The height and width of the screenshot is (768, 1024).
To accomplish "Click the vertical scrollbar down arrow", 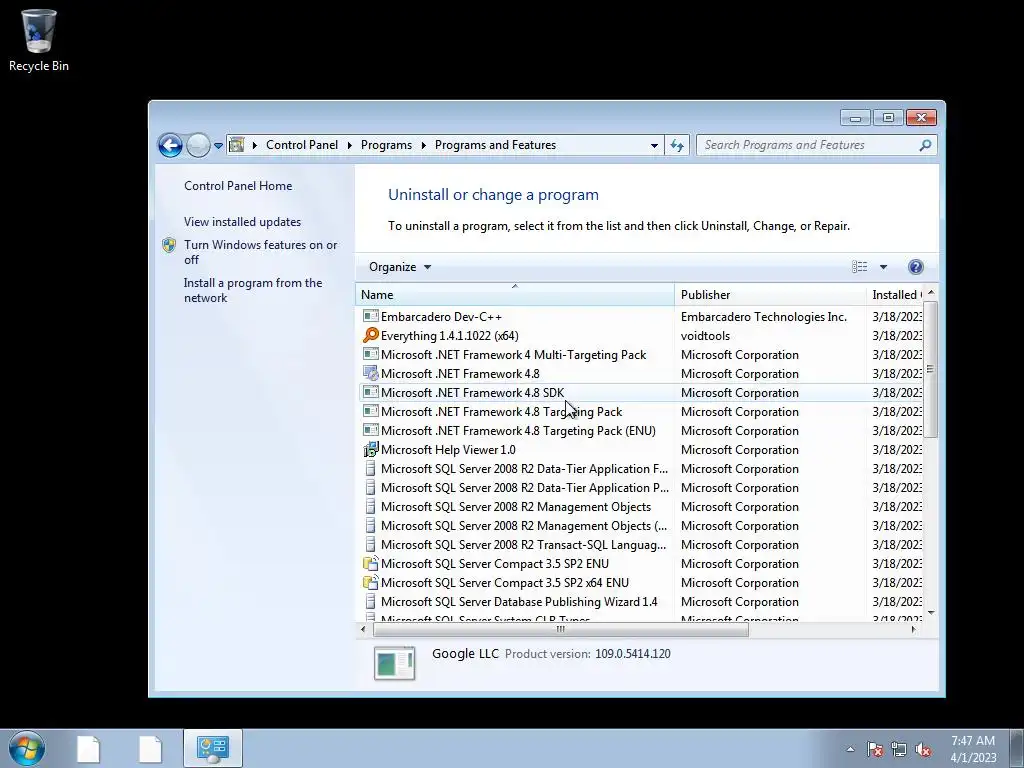I will (x=931, y=613).
